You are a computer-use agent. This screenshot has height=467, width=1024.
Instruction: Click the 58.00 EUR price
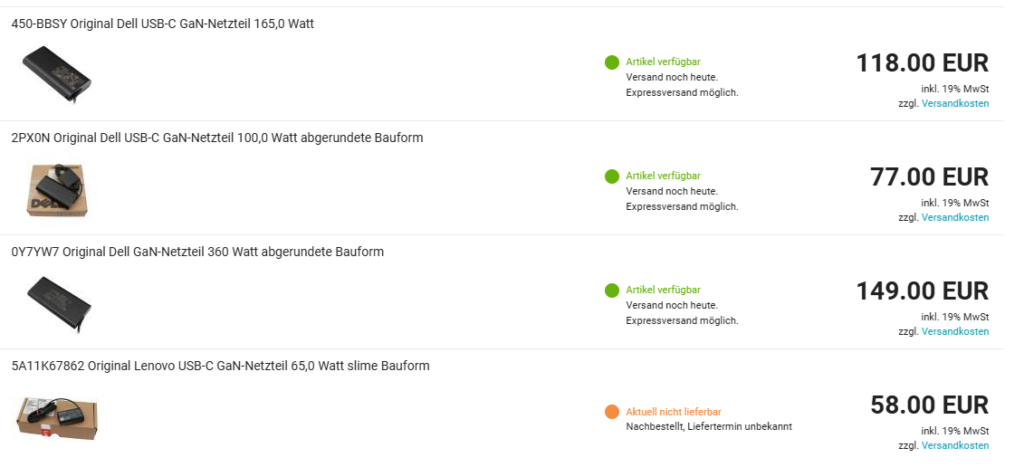click(929, 405)
